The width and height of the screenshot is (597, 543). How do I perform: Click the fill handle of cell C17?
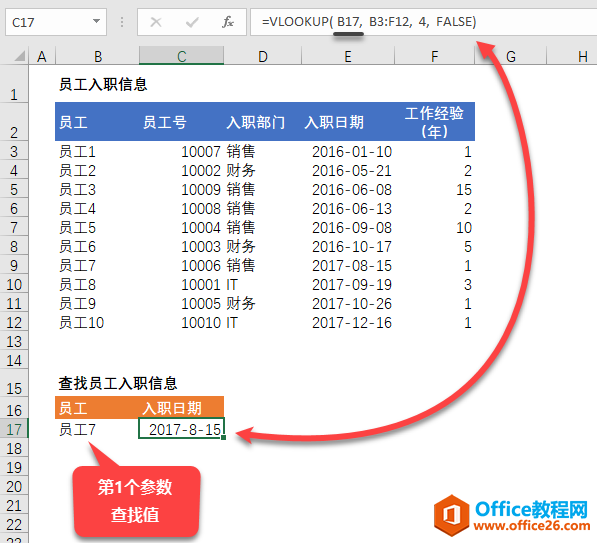pyautogui.click(x=223, y=438)
